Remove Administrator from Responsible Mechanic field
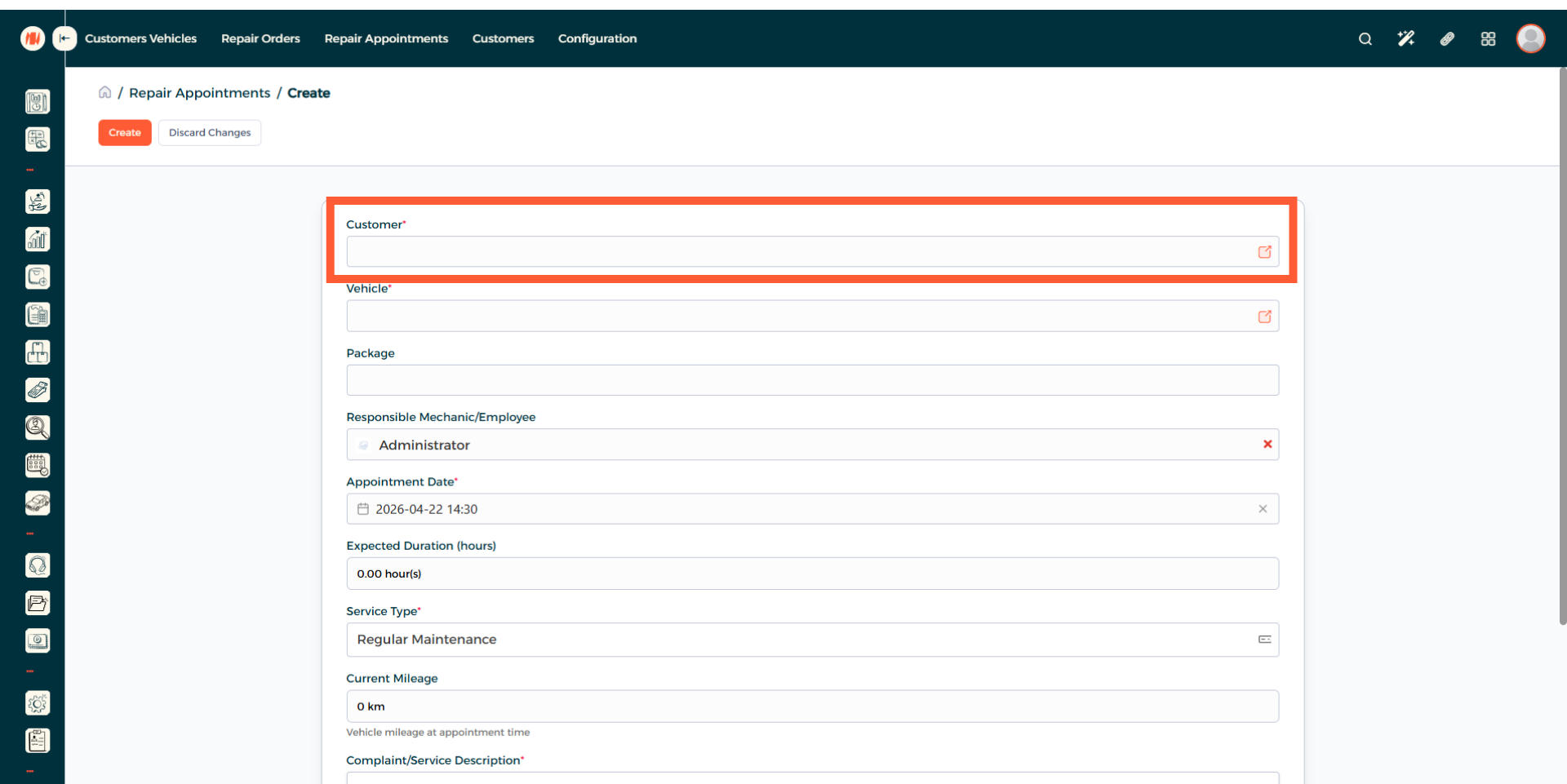The image size is (1567, 784). pos(1267,445)
